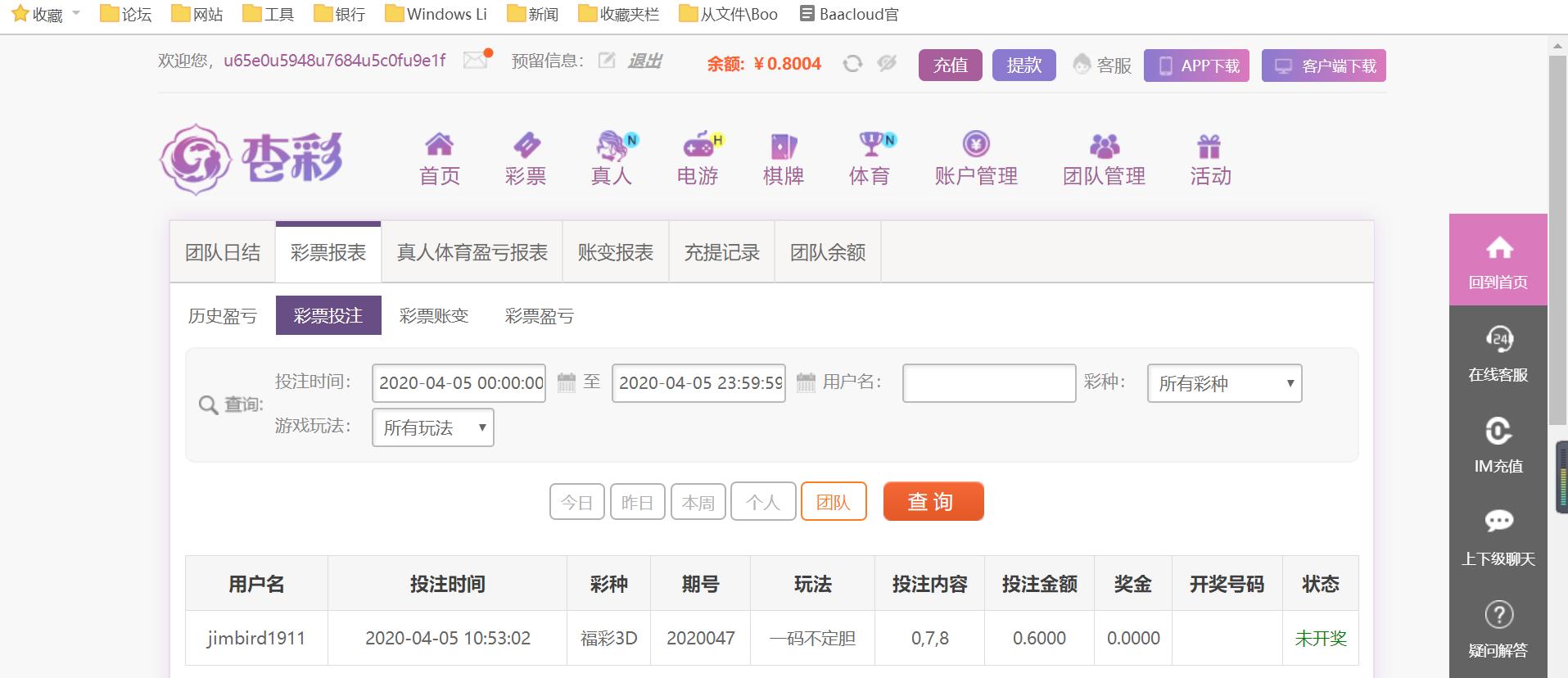
Task: Click username cell jimbird1911
Action: point(256,638)
